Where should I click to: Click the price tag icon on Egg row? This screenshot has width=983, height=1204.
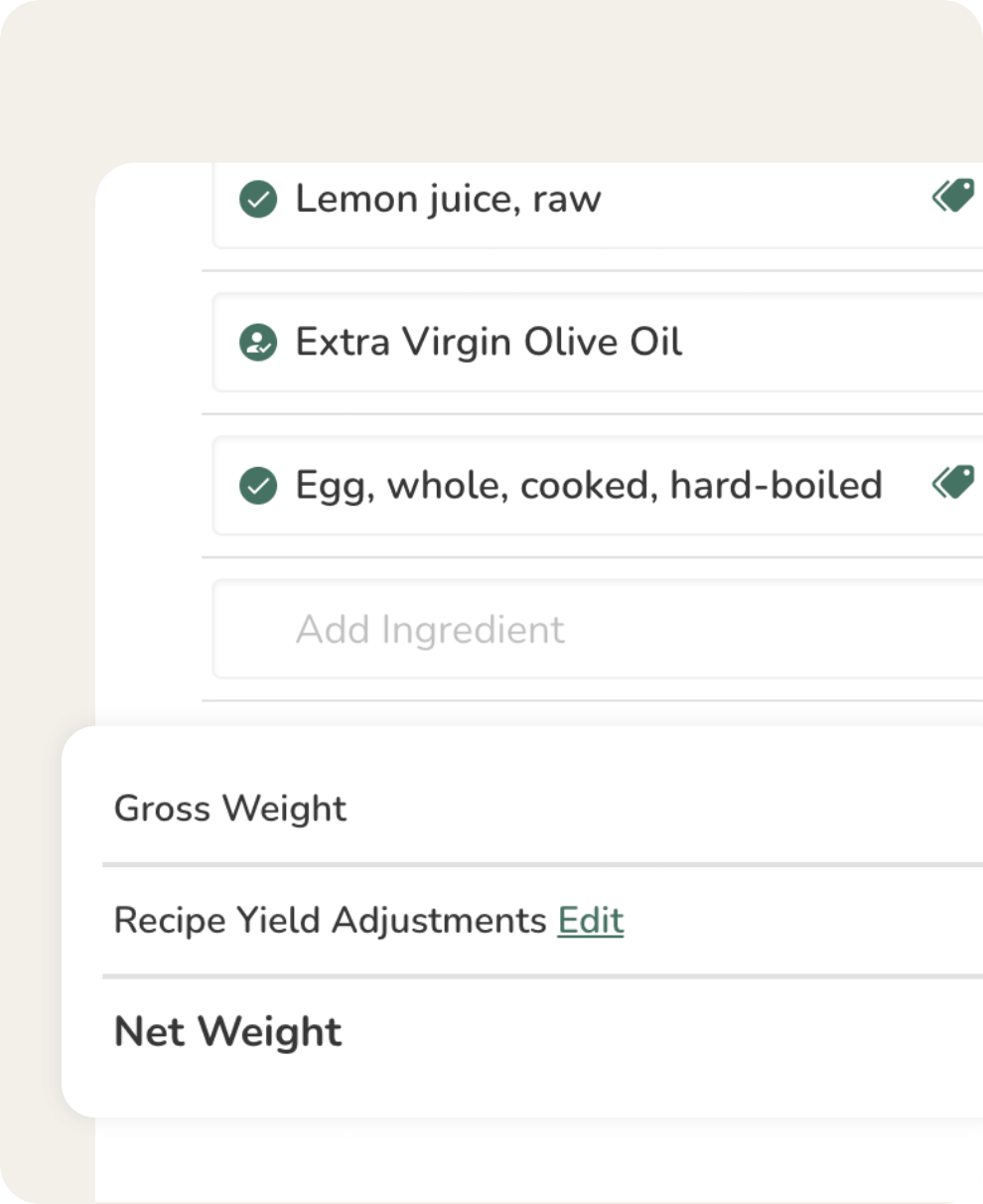point(953,484)
